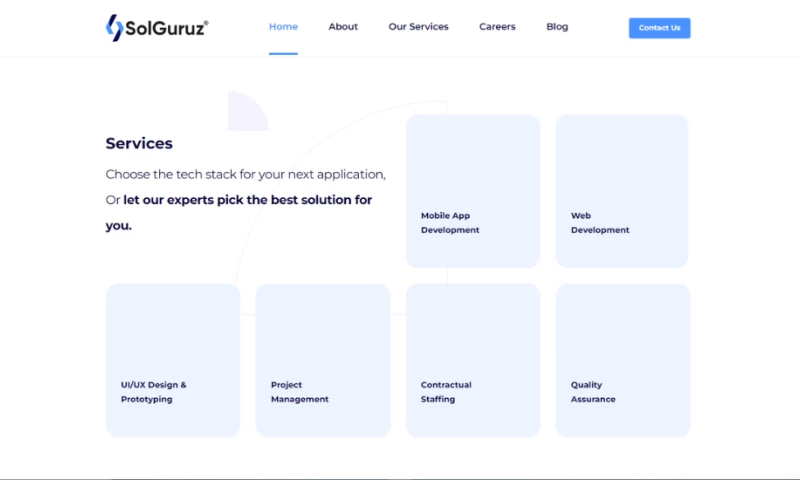Navigate to the Careers page
The image size is (800, 480).
pos(497,27)
